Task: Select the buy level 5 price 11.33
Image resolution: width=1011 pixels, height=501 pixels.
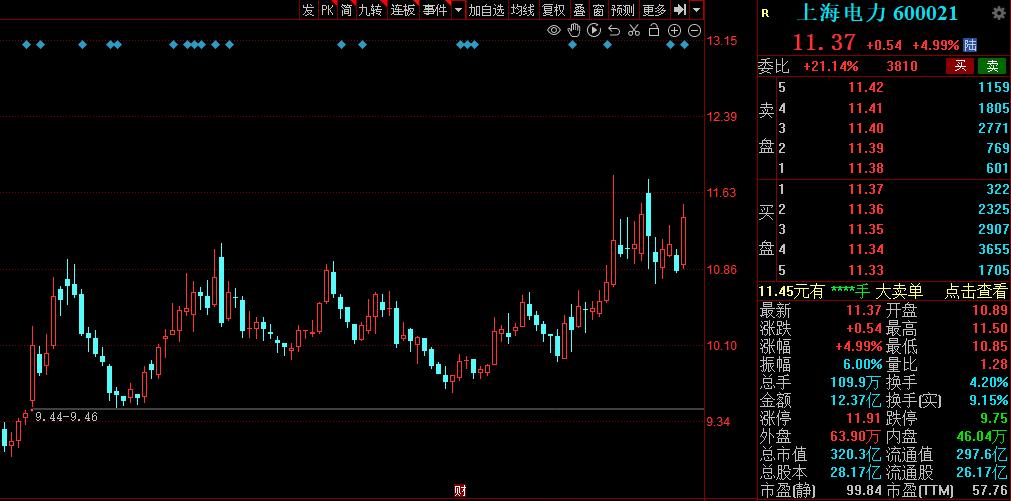Action: click(x=866, y=270)
